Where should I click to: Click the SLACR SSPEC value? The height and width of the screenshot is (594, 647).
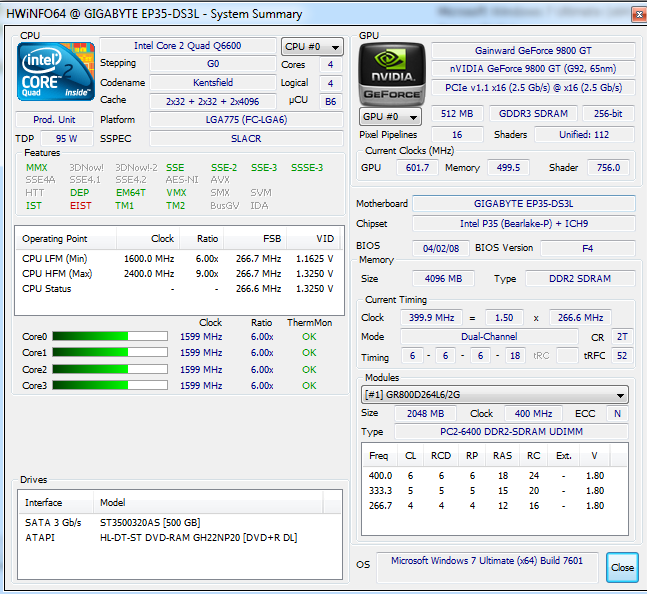[246, 139]
